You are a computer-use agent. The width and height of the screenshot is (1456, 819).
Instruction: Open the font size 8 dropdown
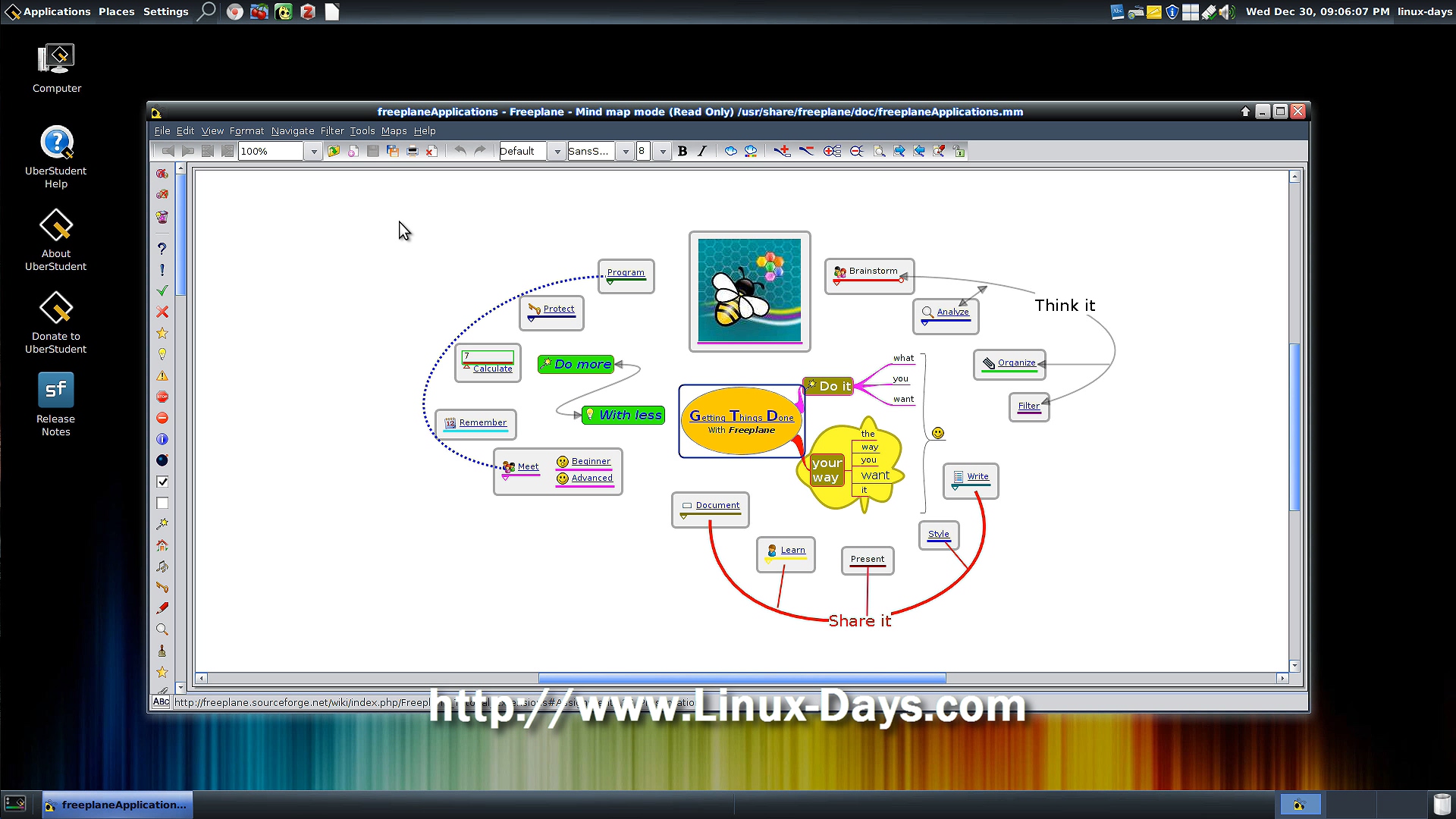pos(662,151)
